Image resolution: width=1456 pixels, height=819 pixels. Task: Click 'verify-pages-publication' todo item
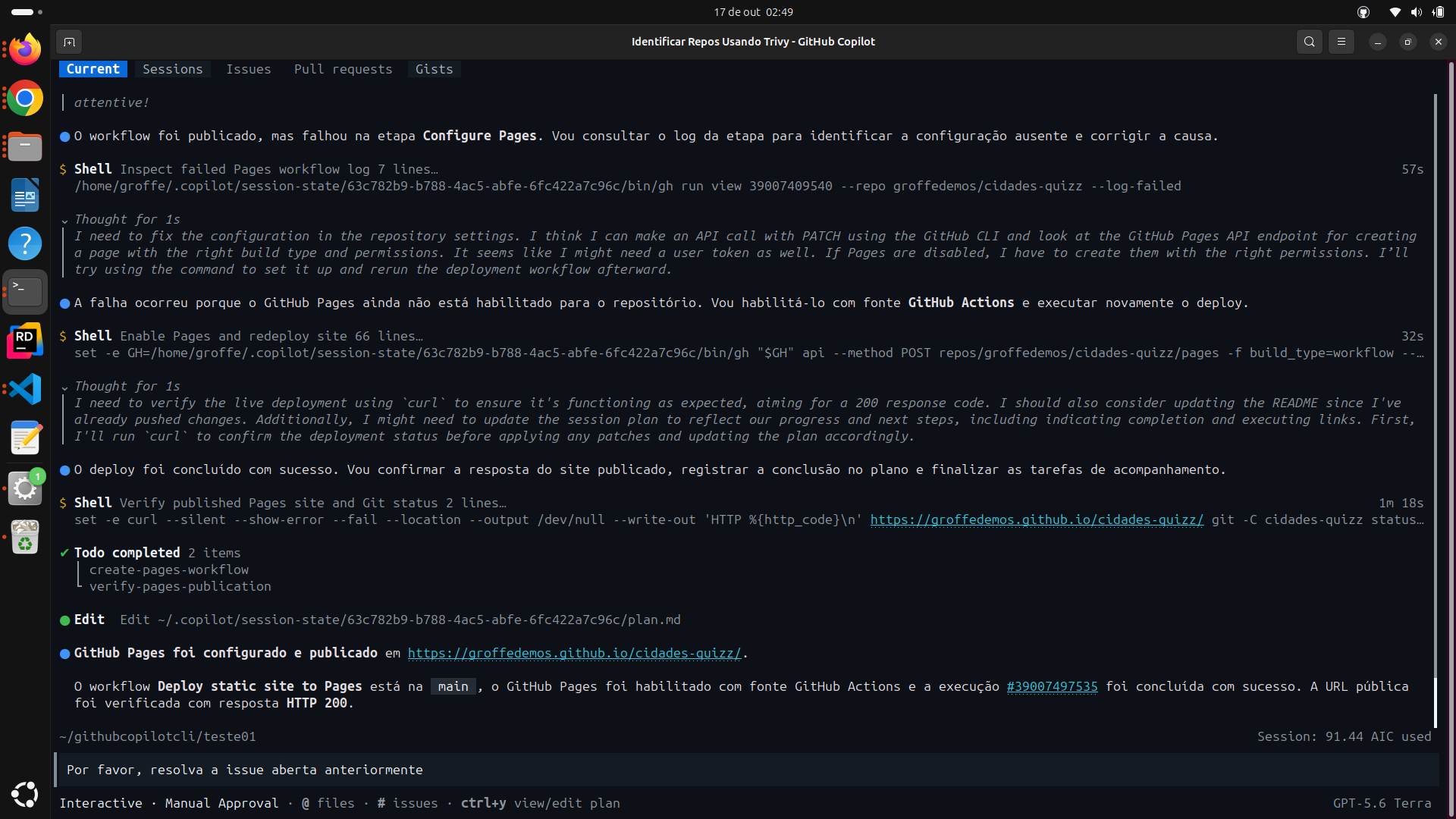click(180, 586)
